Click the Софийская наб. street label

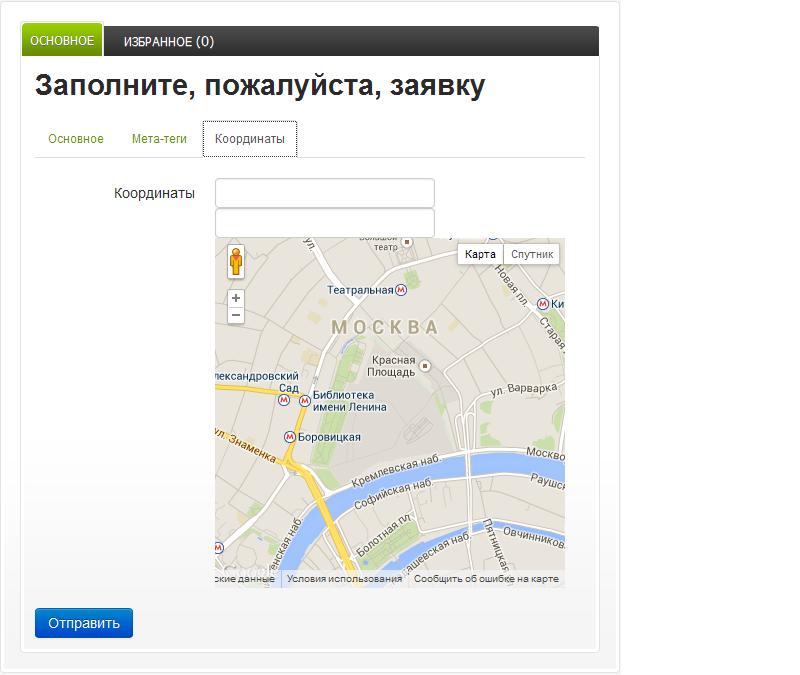(393, 493)
